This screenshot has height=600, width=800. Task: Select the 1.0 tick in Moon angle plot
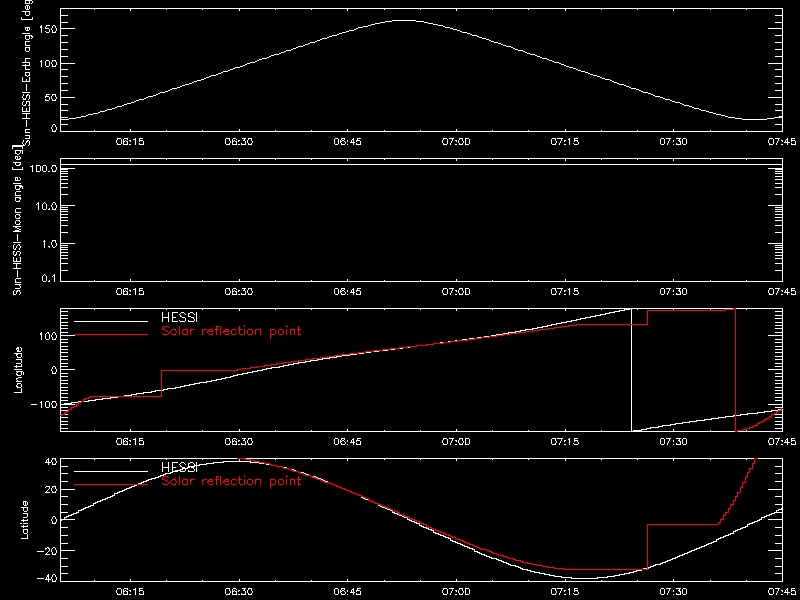point(48,244)
